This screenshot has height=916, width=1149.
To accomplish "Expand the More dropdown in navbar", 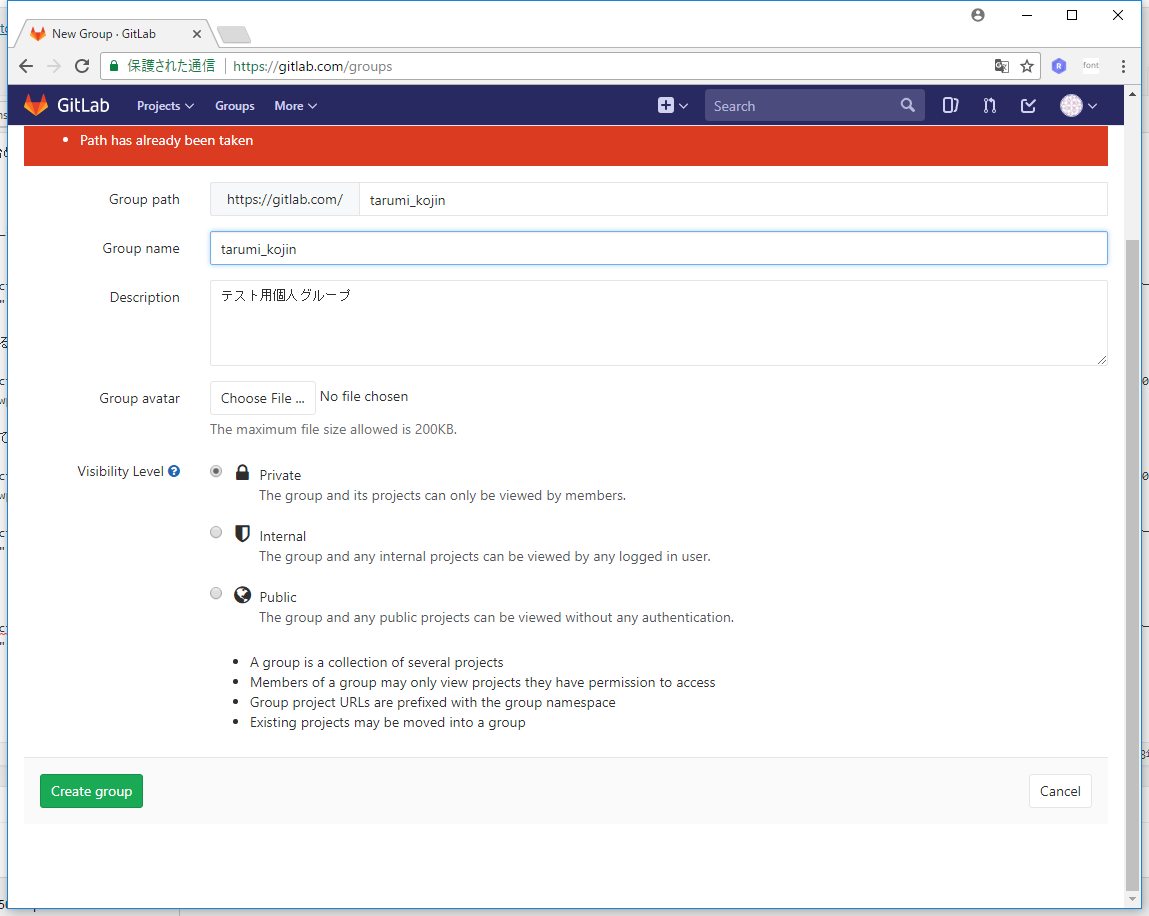I will click(x=295, y=105).
